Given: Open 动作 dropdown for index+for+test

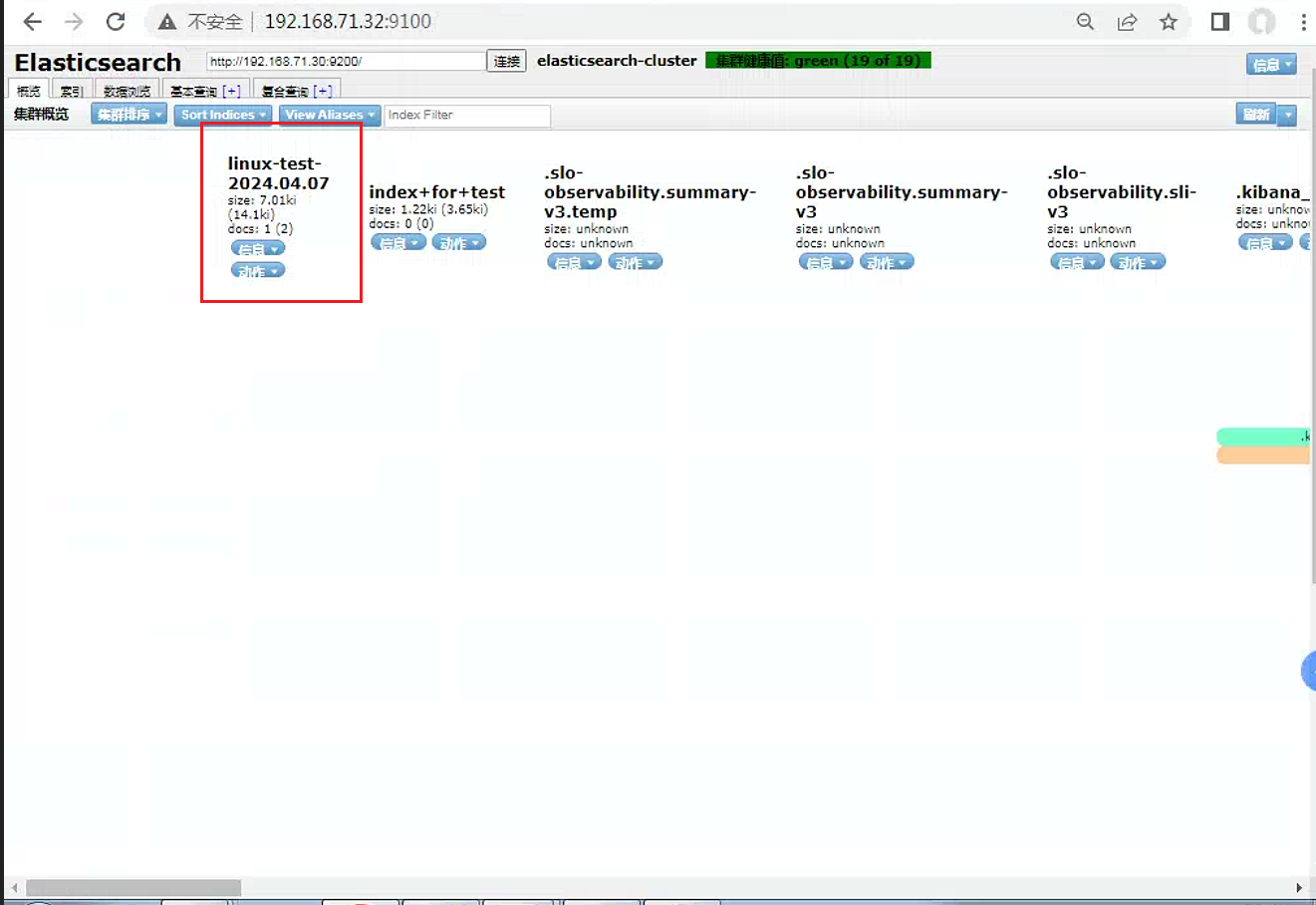Looking at the screenshot, I should pyautogui.click(x=459, y=242).
